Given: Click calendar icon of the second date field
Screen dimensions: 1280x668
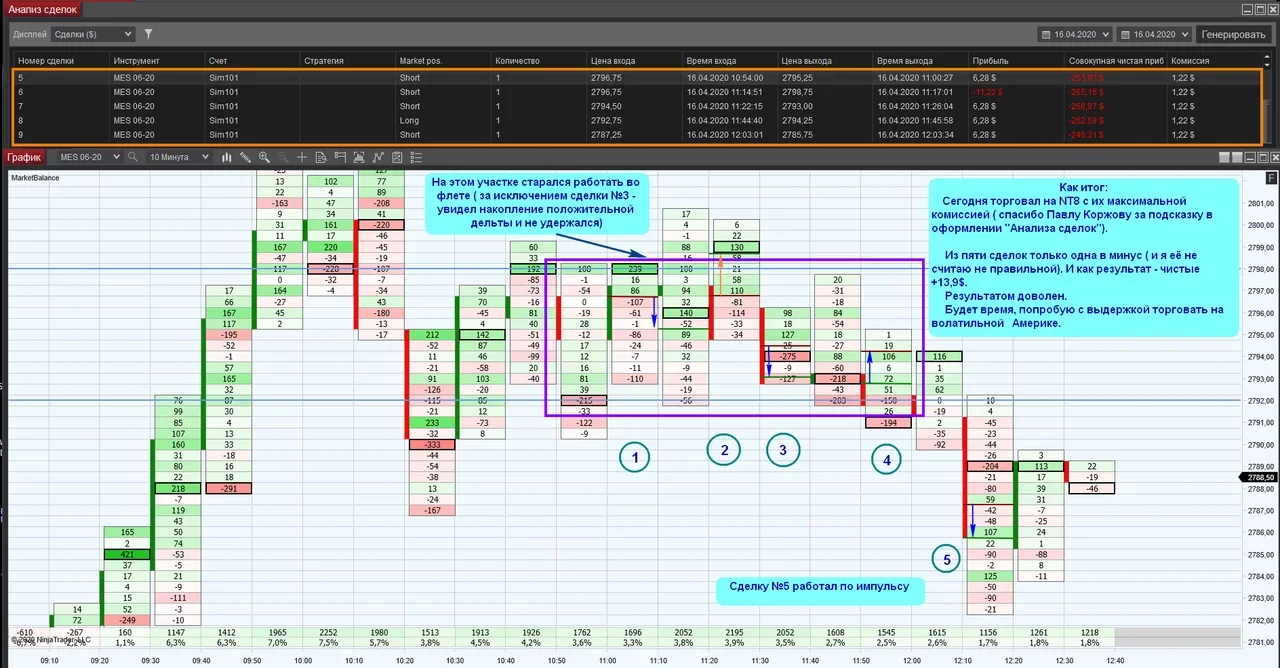Looking at the screenshot, I should pyautogui.click(x=1126, y=34).
